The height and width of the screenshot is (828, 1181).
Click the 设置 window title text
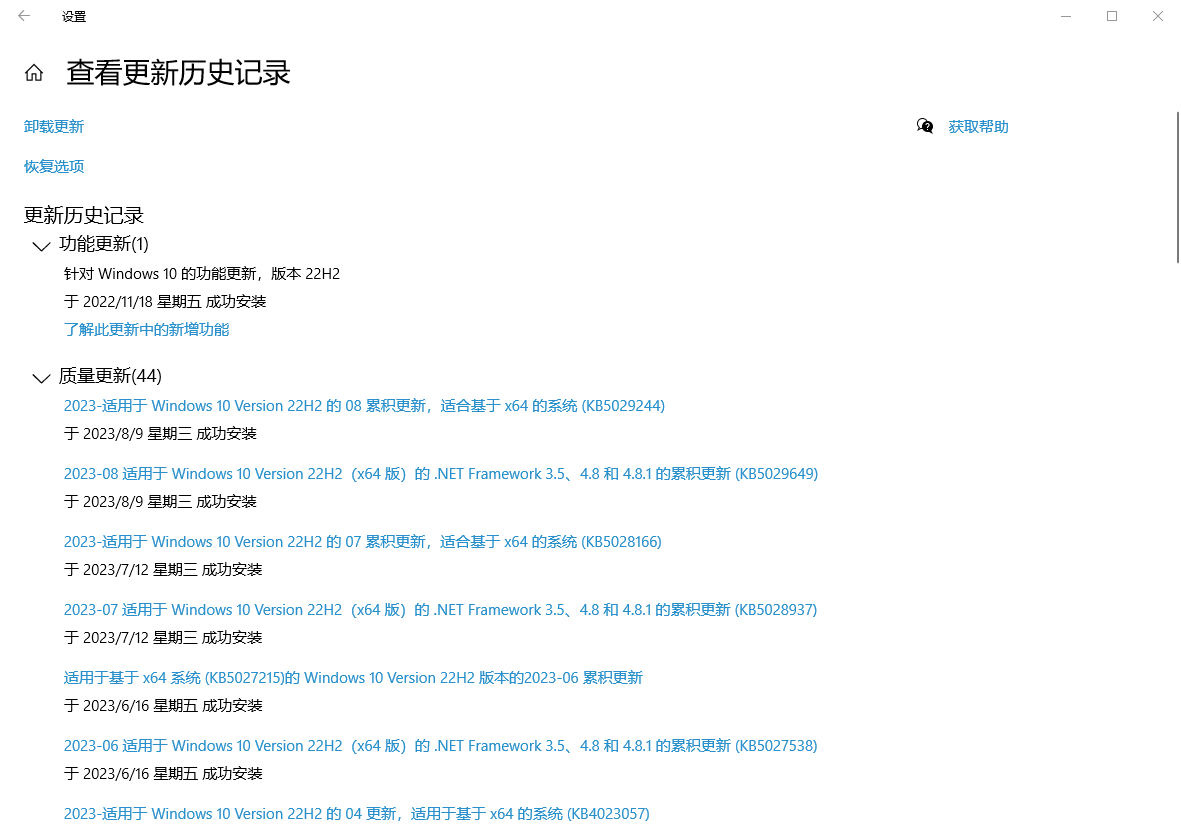coord(74,17)
